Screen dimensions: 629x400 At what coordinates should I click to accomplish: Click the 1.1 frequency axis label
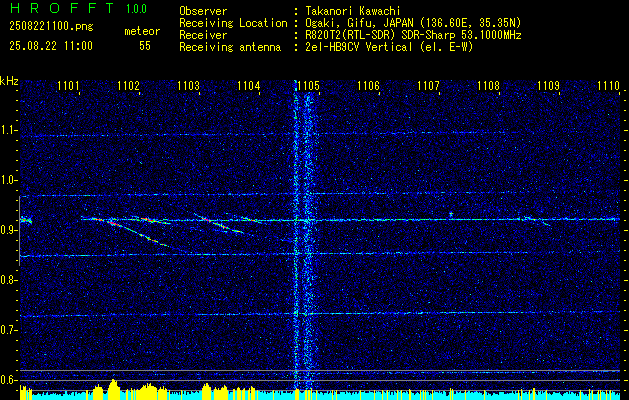point(8,130)
